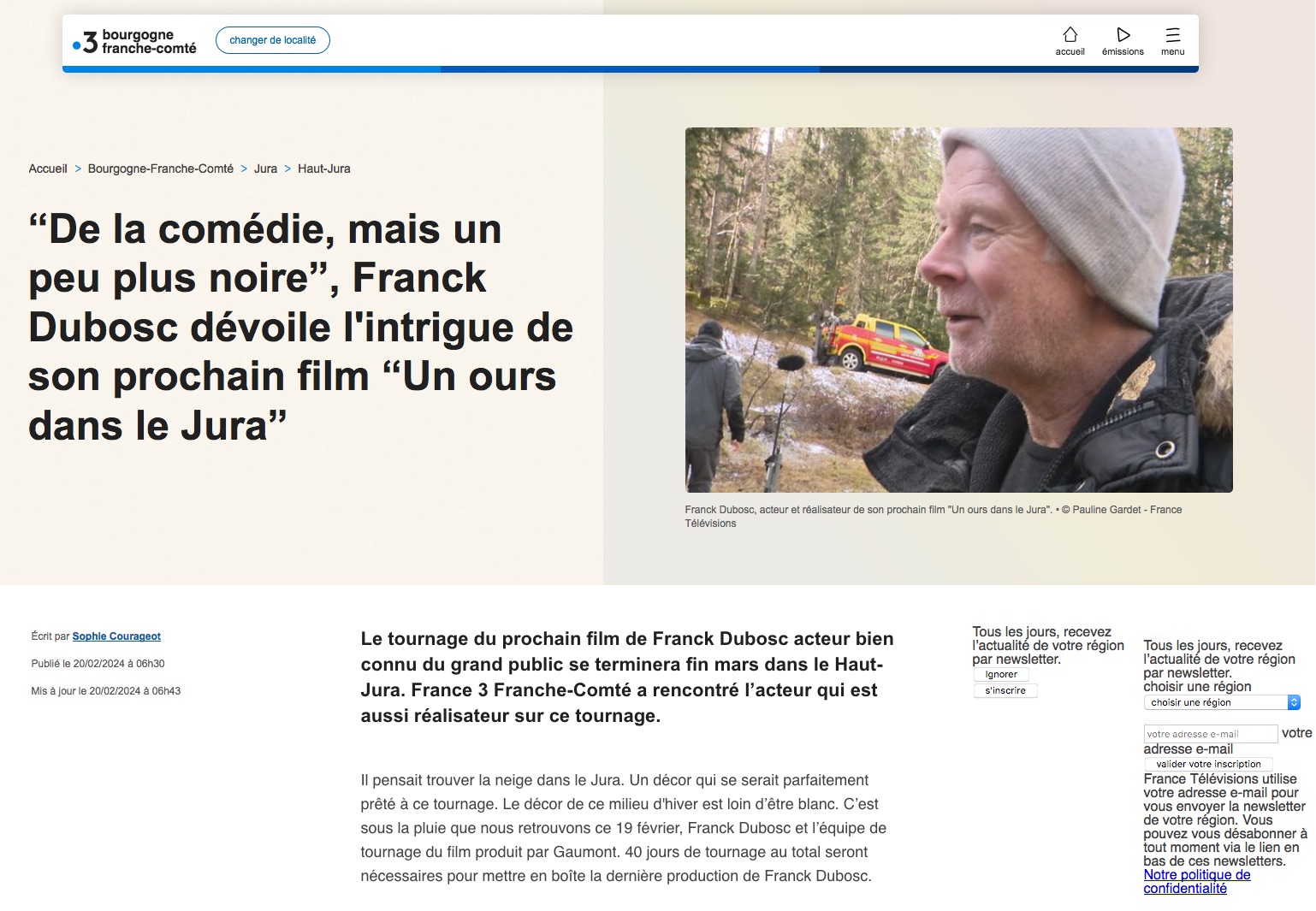1316x911 pixels.
Task: Open the 'Bourgogne-Franche-Comté' breadcrumb
Action: [x=160, y=169]
